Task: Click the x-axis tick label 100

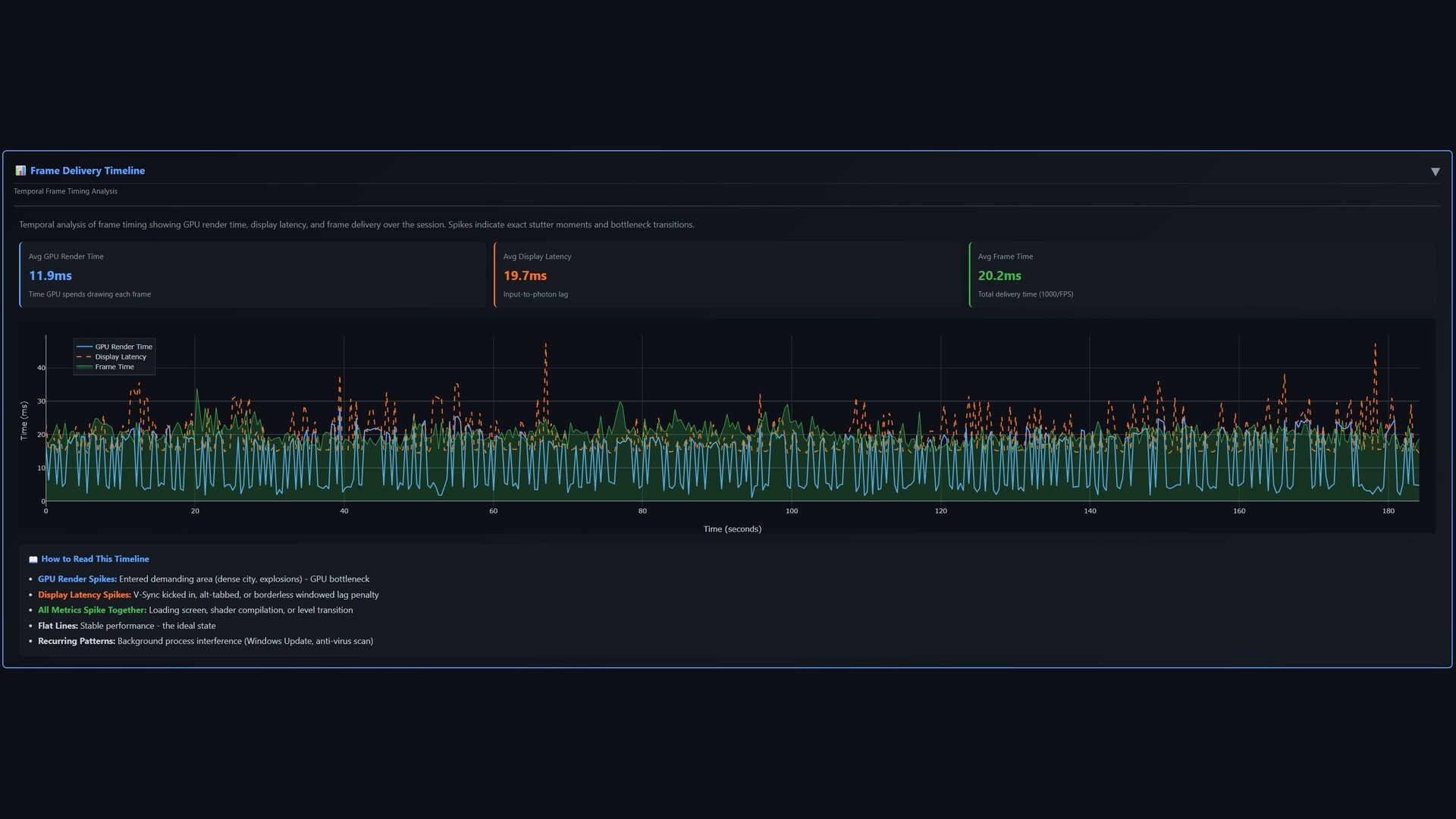Action: (792, 511)
